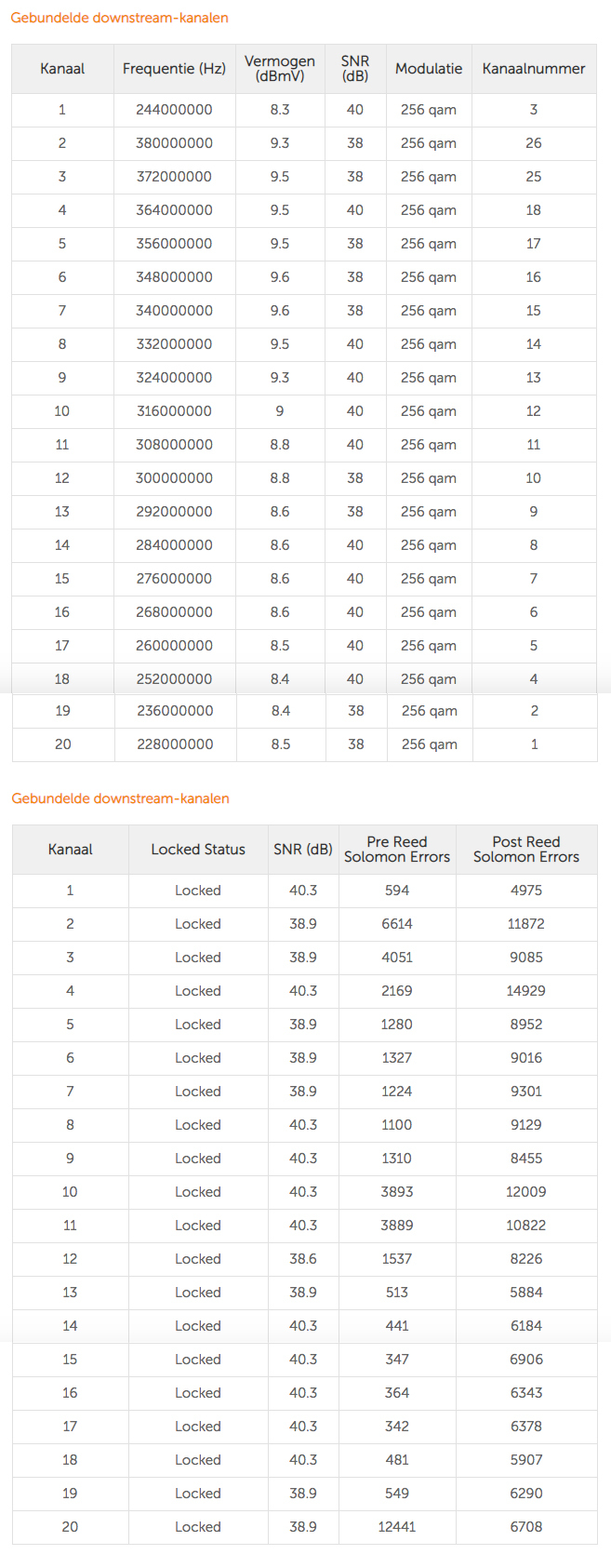Viewport: 611px width, 1568px height.
Task: Click the heading above the frequency table
Action: click(119, 18)
